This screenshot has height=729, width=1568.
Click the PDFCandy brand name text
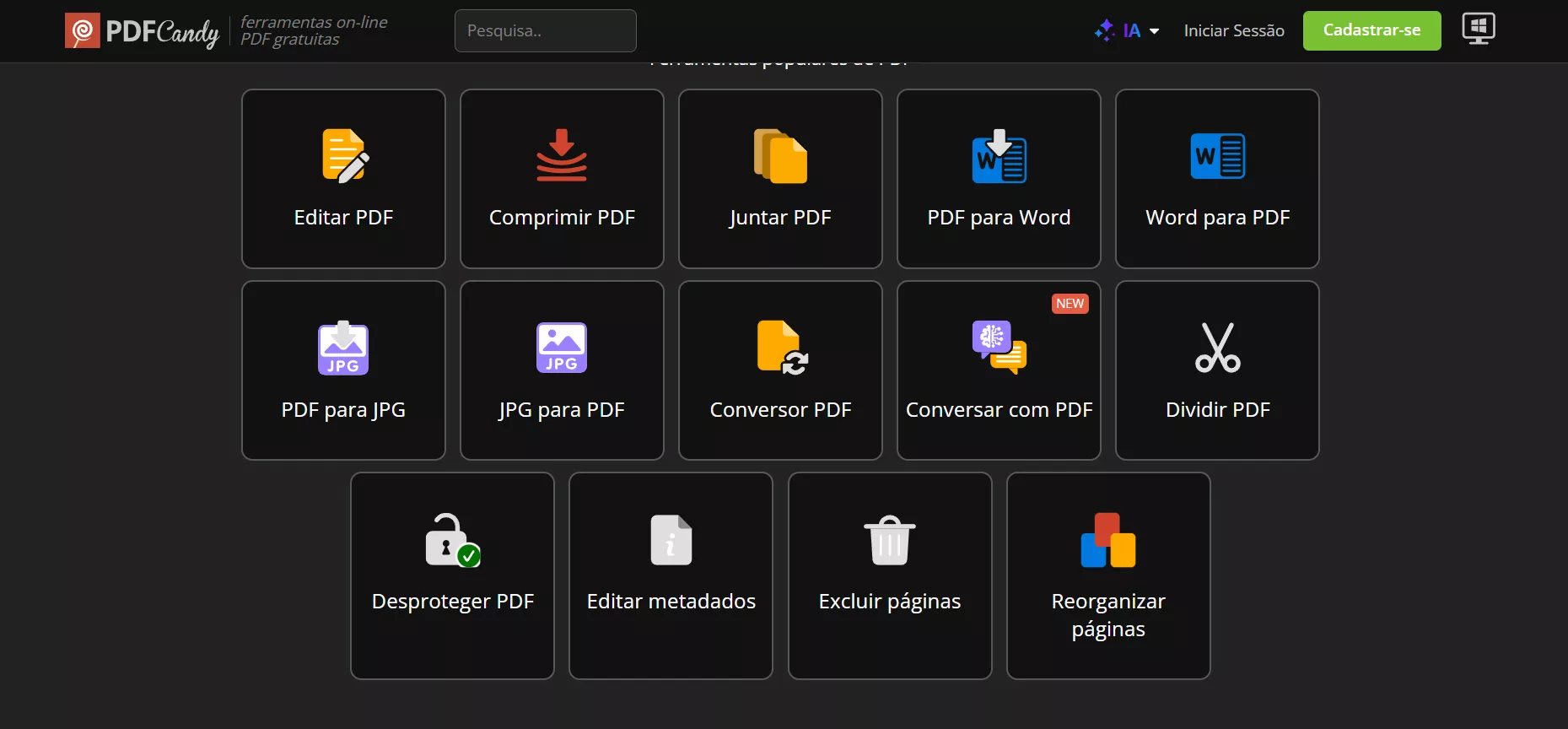coord(162,32)
